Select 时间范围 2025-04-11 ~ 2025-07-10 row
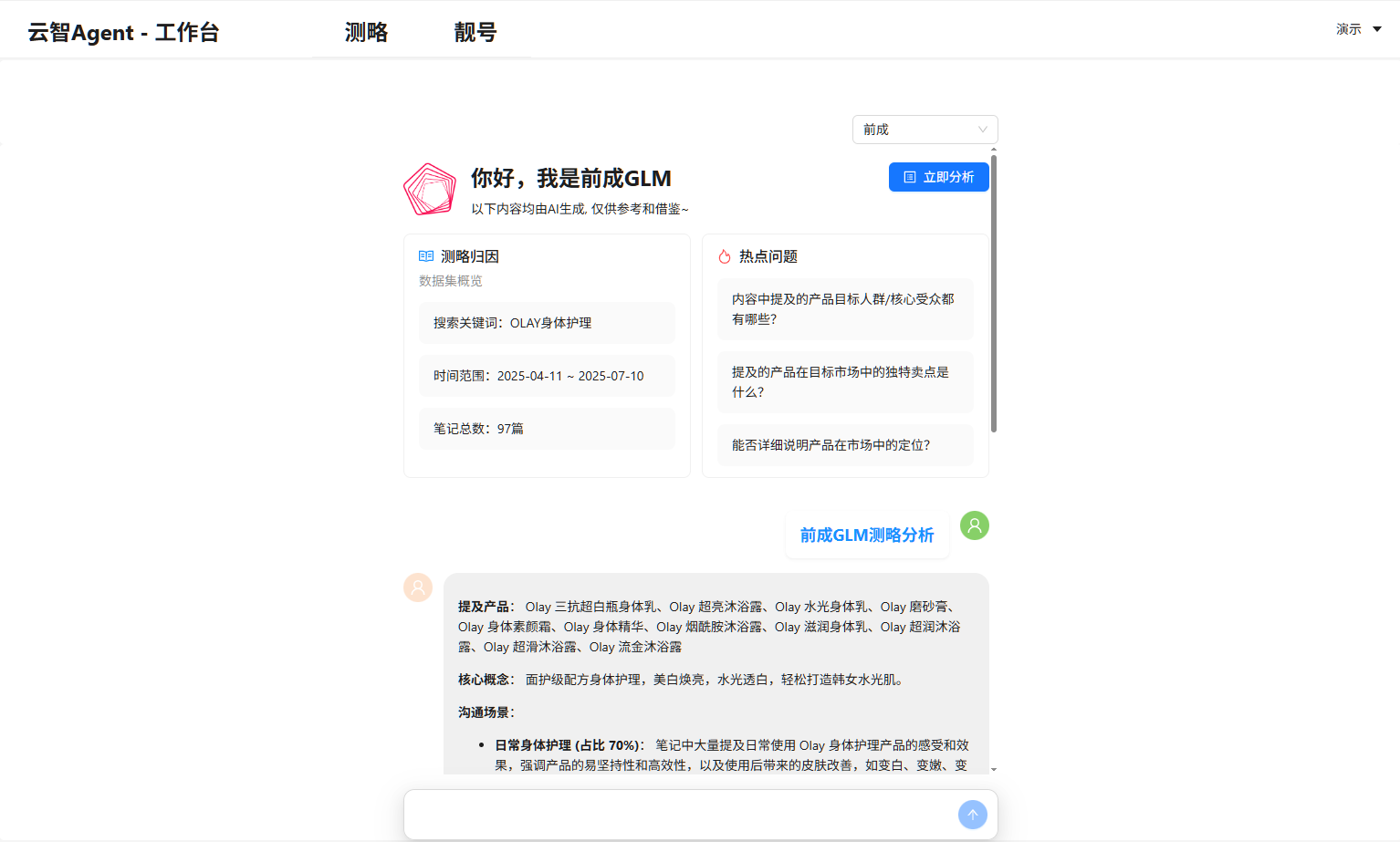The width and height of the screenshot is (1400, 842). tap(547, 376)
